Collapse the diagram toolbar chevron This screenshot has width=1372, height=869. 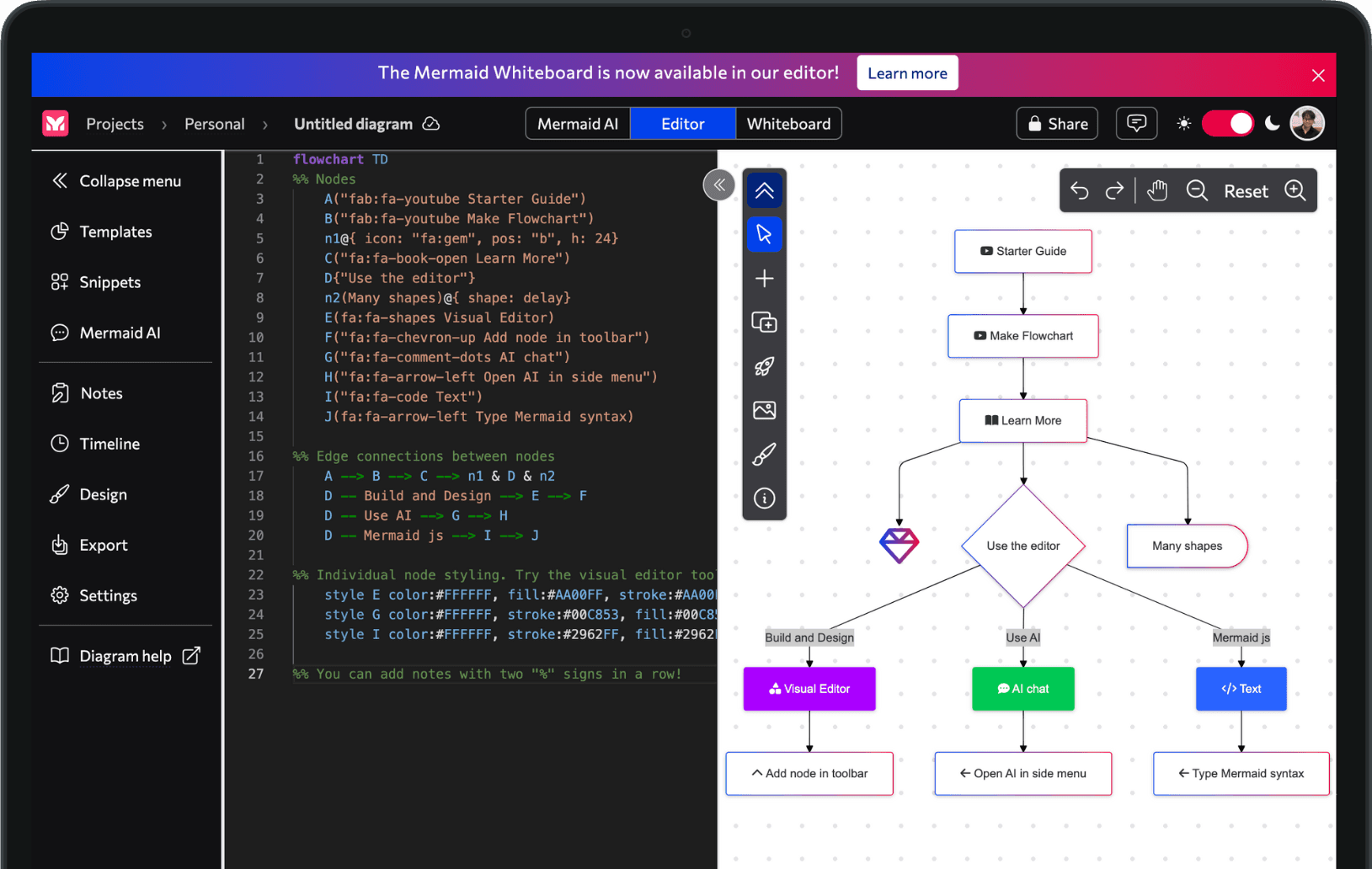764,191
